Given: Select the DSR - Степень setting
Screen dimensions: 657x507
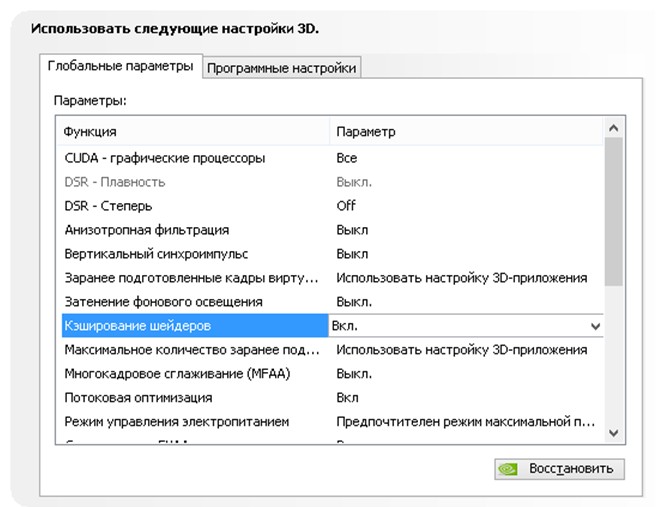Looking at the screenshot, I should [x=110, y=206].
